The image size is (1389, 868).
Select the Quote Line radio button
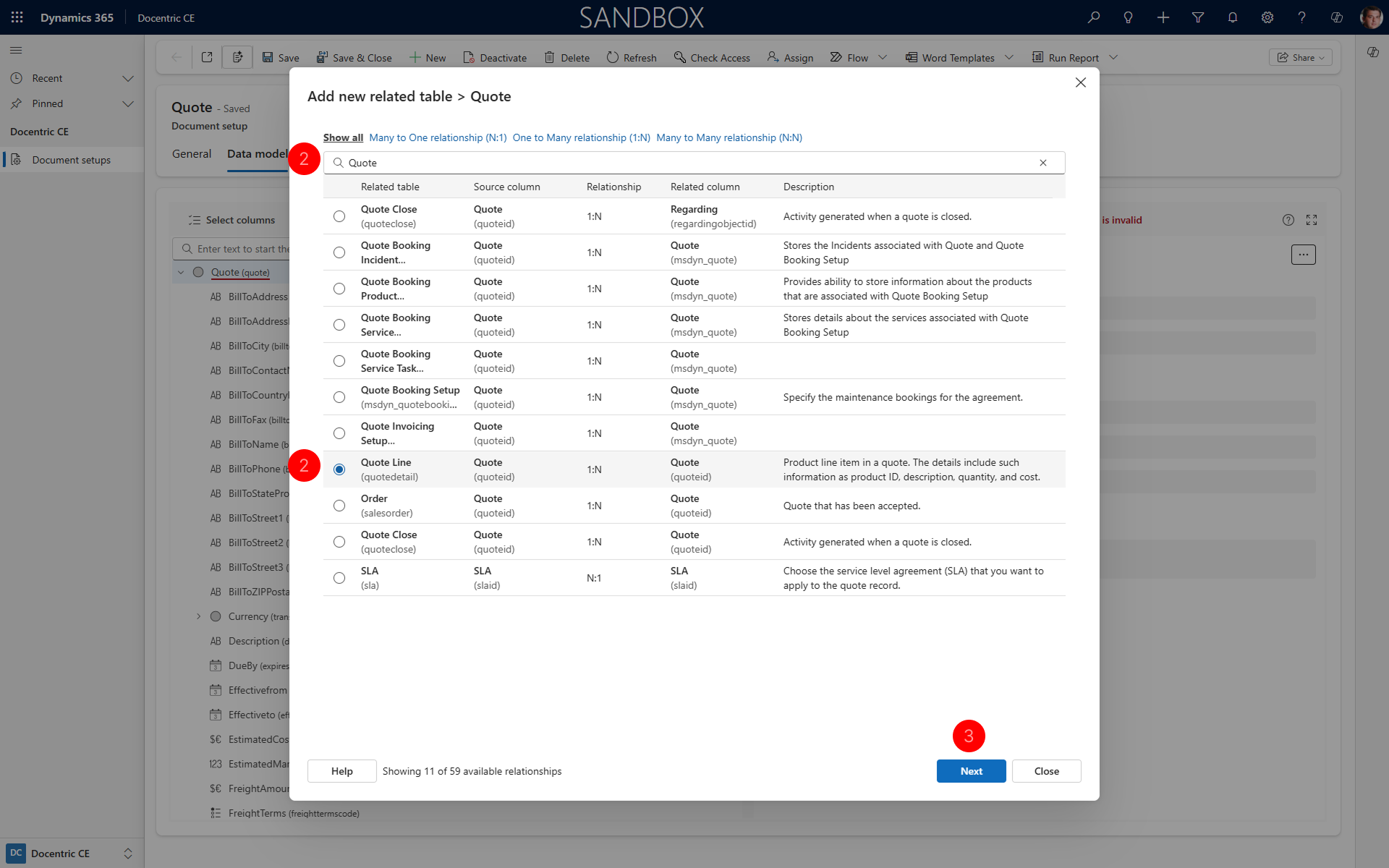(x=339, y=469)
